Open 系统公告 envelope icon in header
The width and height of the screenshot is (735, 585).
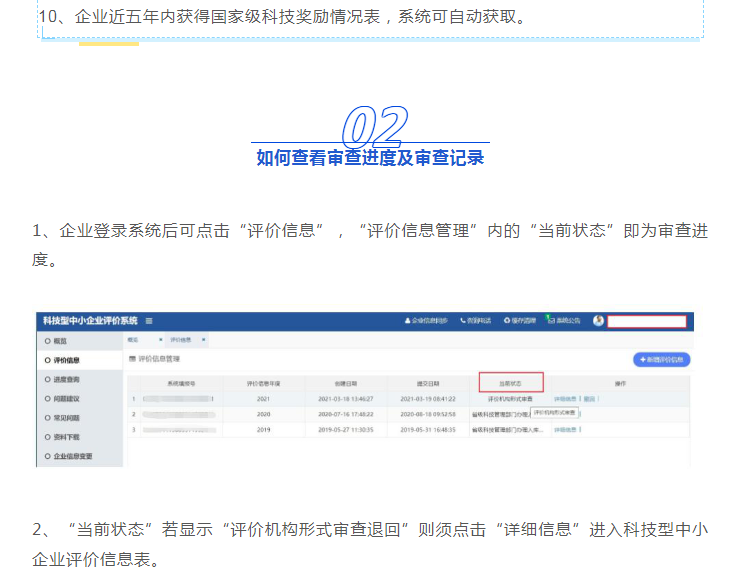[551, 321]
